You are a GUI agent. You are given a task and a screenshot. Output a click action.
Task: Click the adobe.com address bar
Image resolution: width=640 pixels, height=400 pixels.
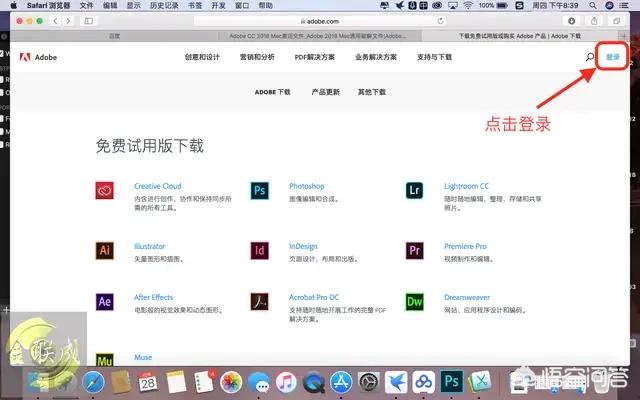pyautogui.click(x=320, y=21)
